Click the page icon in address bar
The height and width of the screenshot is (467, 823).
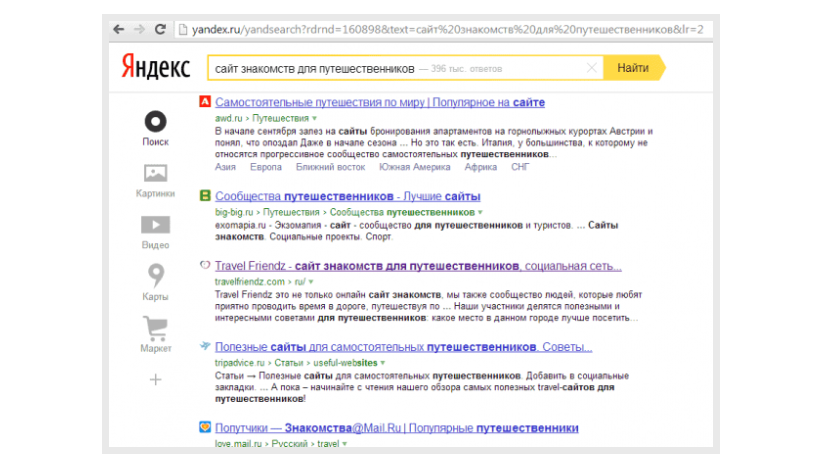point(183,29)
